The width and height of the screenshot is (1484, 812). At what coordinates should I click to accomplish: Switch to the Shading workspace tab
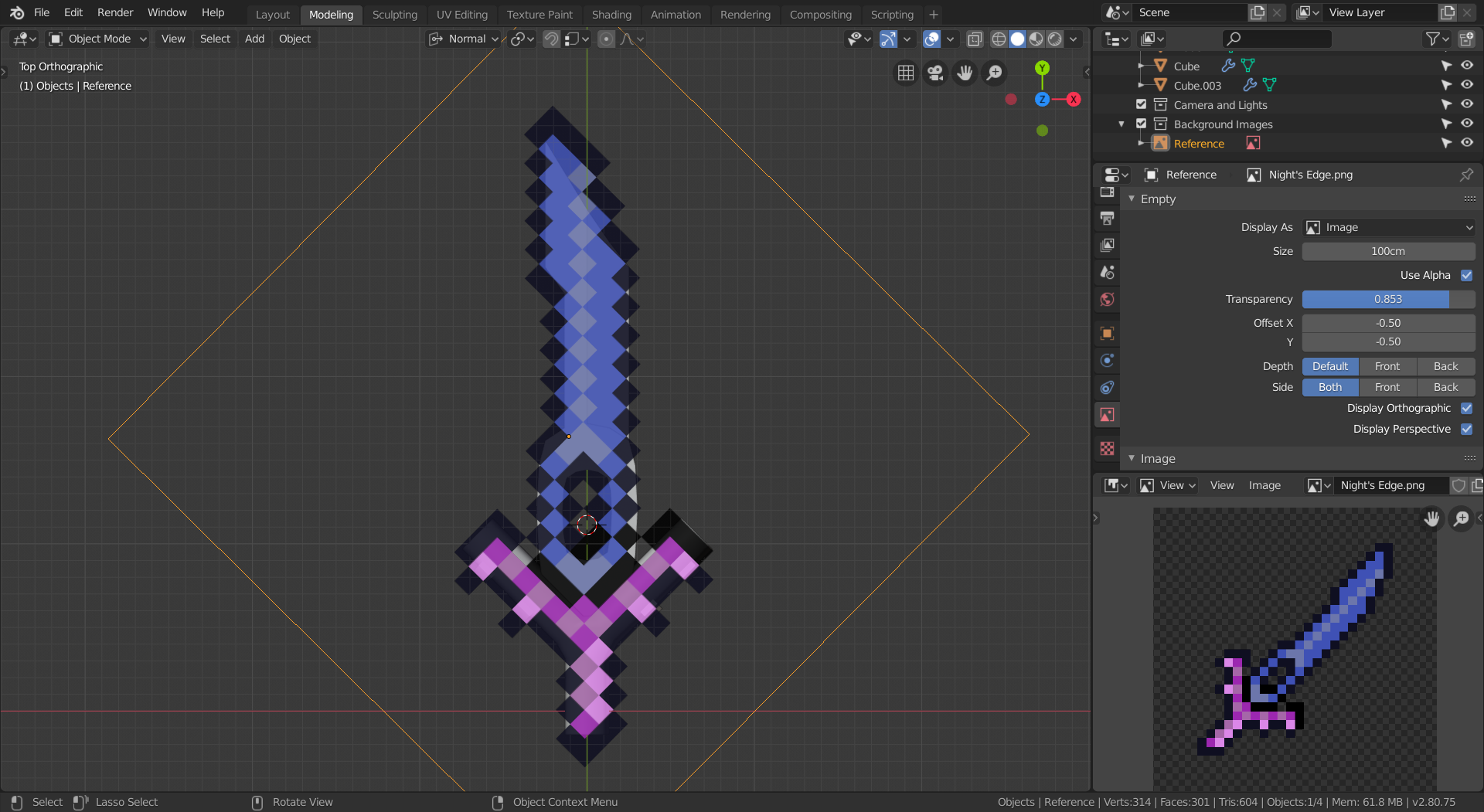(x=611, y=15)
